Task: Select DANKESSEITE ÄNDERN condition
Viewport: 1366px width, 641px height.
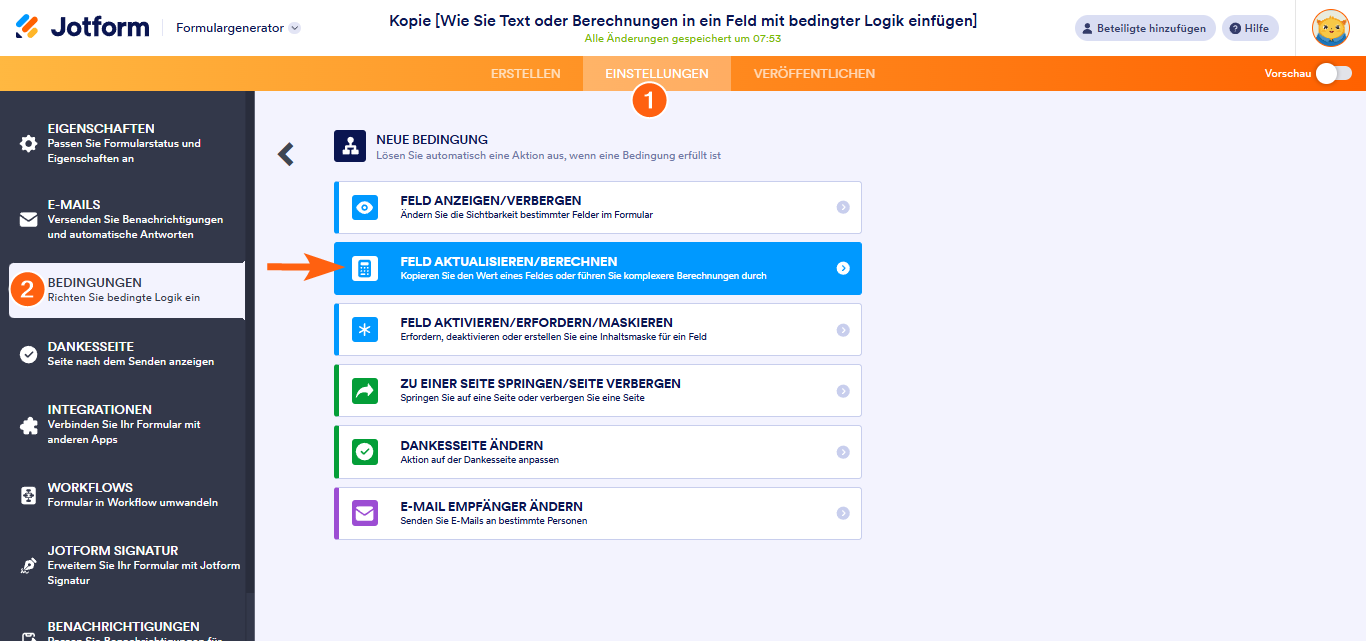Action: [598, 452]
